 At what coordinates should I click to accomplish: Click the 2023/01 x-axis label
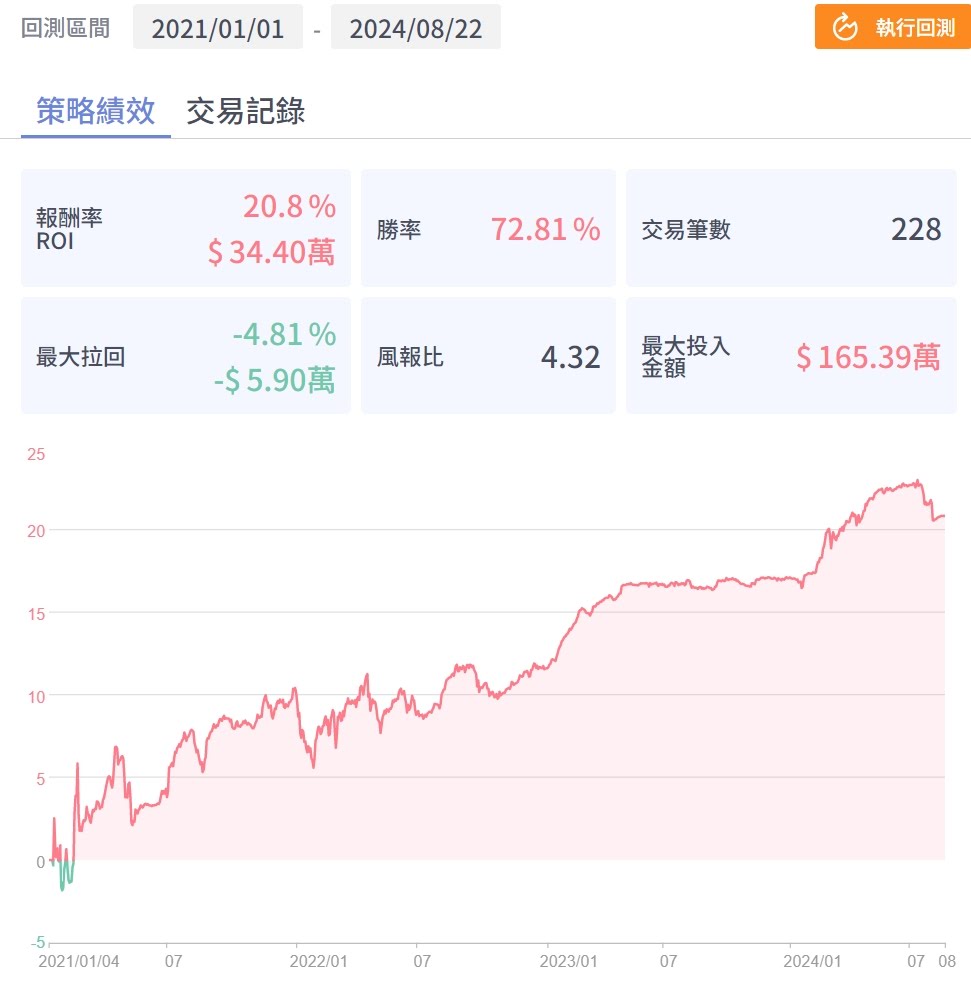[570, 961]
